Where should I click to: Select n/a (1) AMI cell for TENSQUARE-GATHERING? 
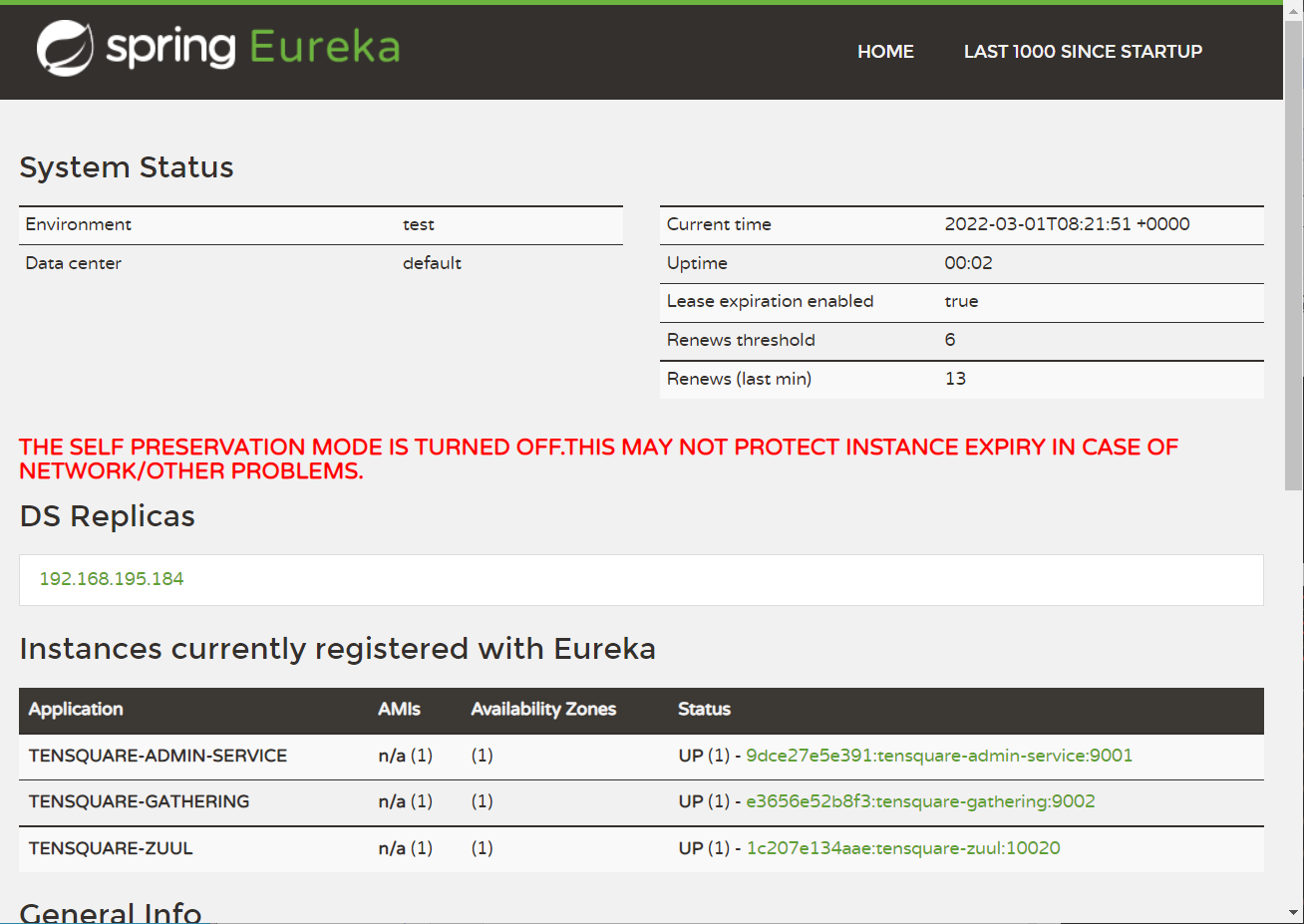(406, 801)
